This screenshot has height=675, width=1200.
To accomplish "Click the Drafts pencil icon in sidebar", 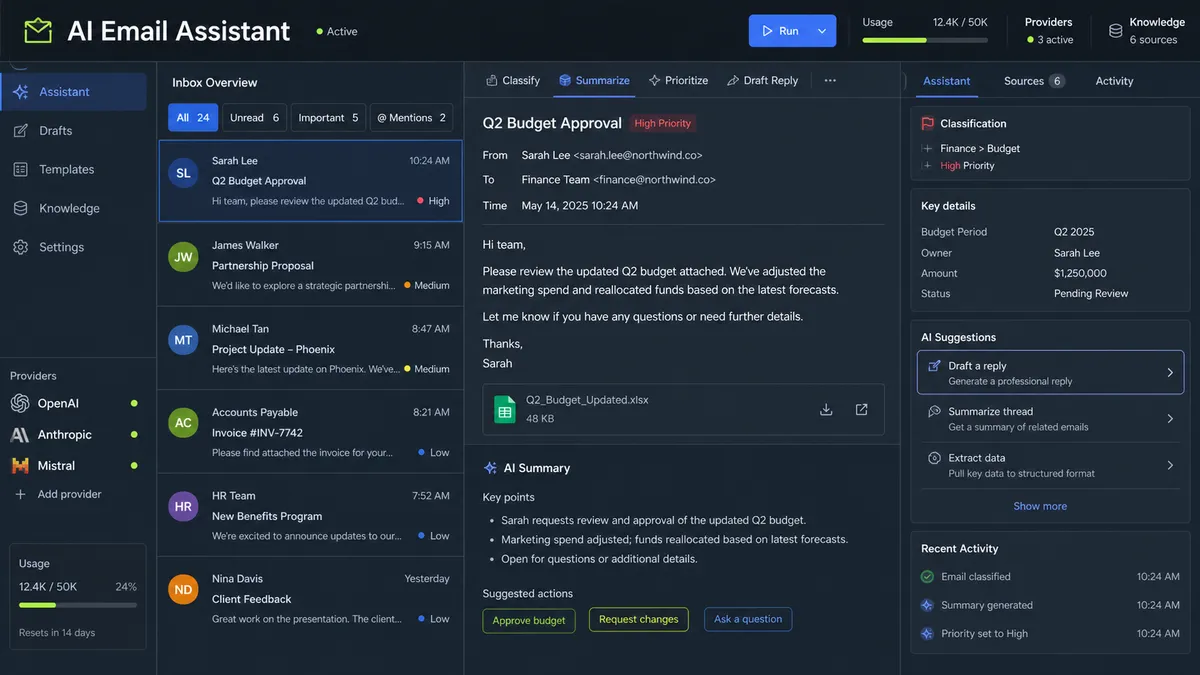I will (20, 131).
